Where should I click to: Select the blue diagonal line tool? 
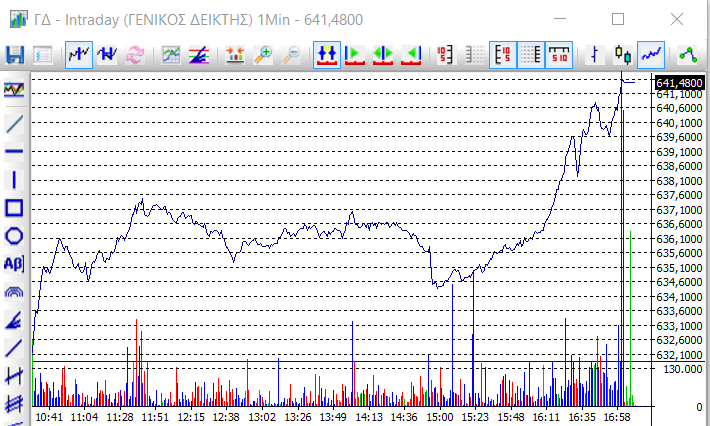click(x=14, y=348)
